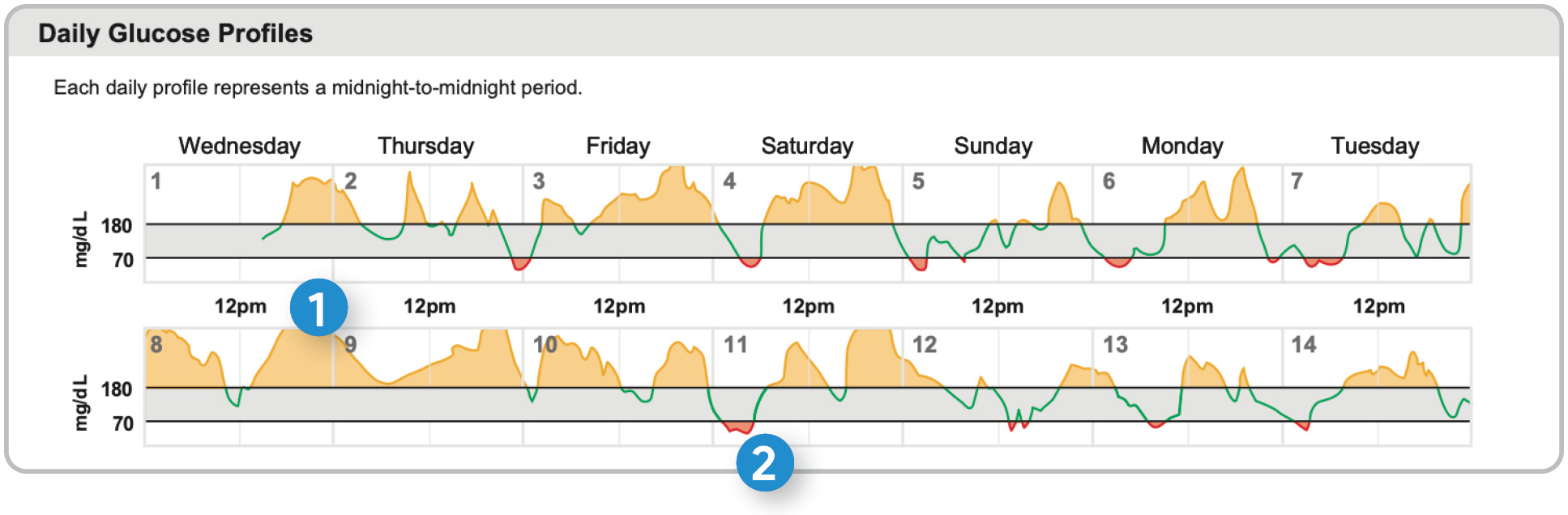Select the Monday day 6 glucose profile

pos(1187,223)
